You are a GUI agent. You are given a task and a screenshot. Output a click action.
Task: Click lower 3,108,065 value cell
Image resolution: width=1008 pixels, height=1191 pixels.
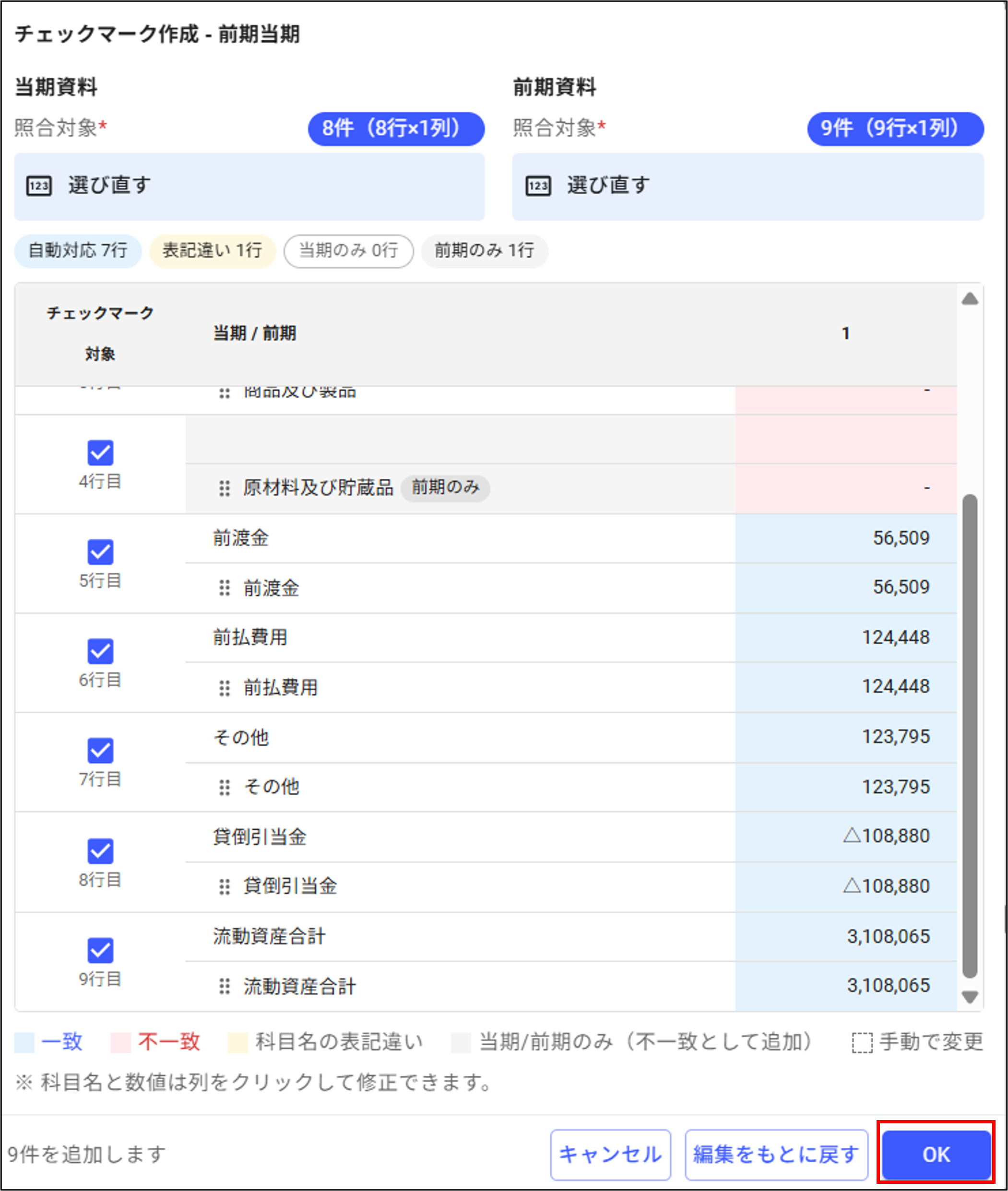(x=846, y=986)
